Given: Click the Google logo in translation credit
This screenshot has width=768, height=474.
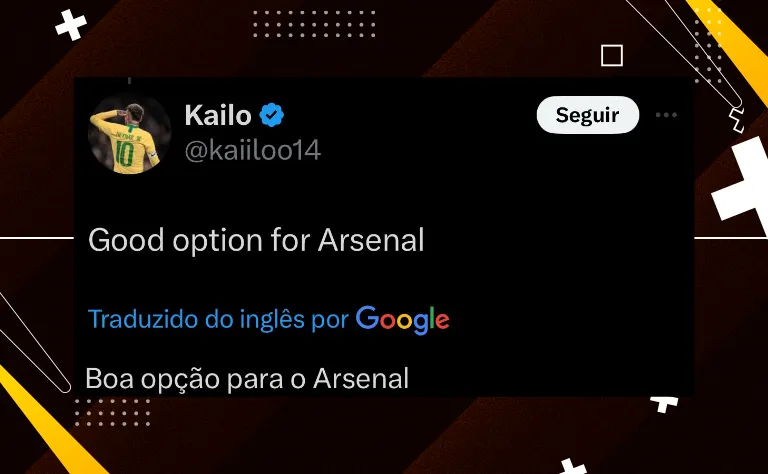Looking at the screenshot, I should point(403,320).
